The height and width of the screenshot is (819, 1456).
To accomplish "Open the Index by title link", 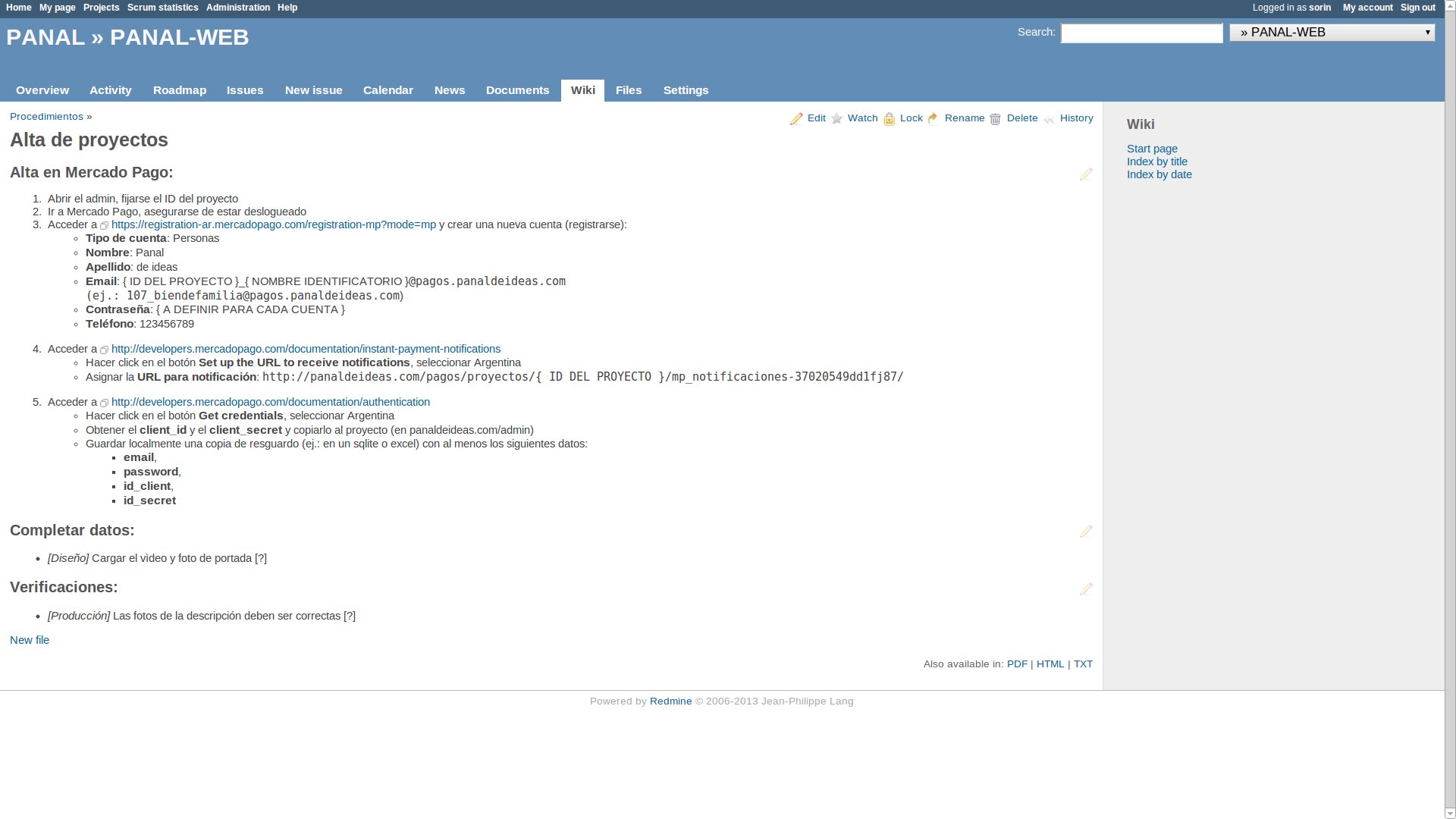I will 1156,162.
